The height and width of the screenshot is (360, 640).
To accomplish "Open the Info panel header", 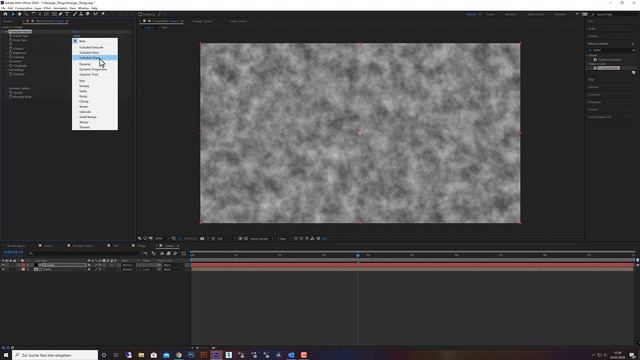I will [x=591, y=21].
